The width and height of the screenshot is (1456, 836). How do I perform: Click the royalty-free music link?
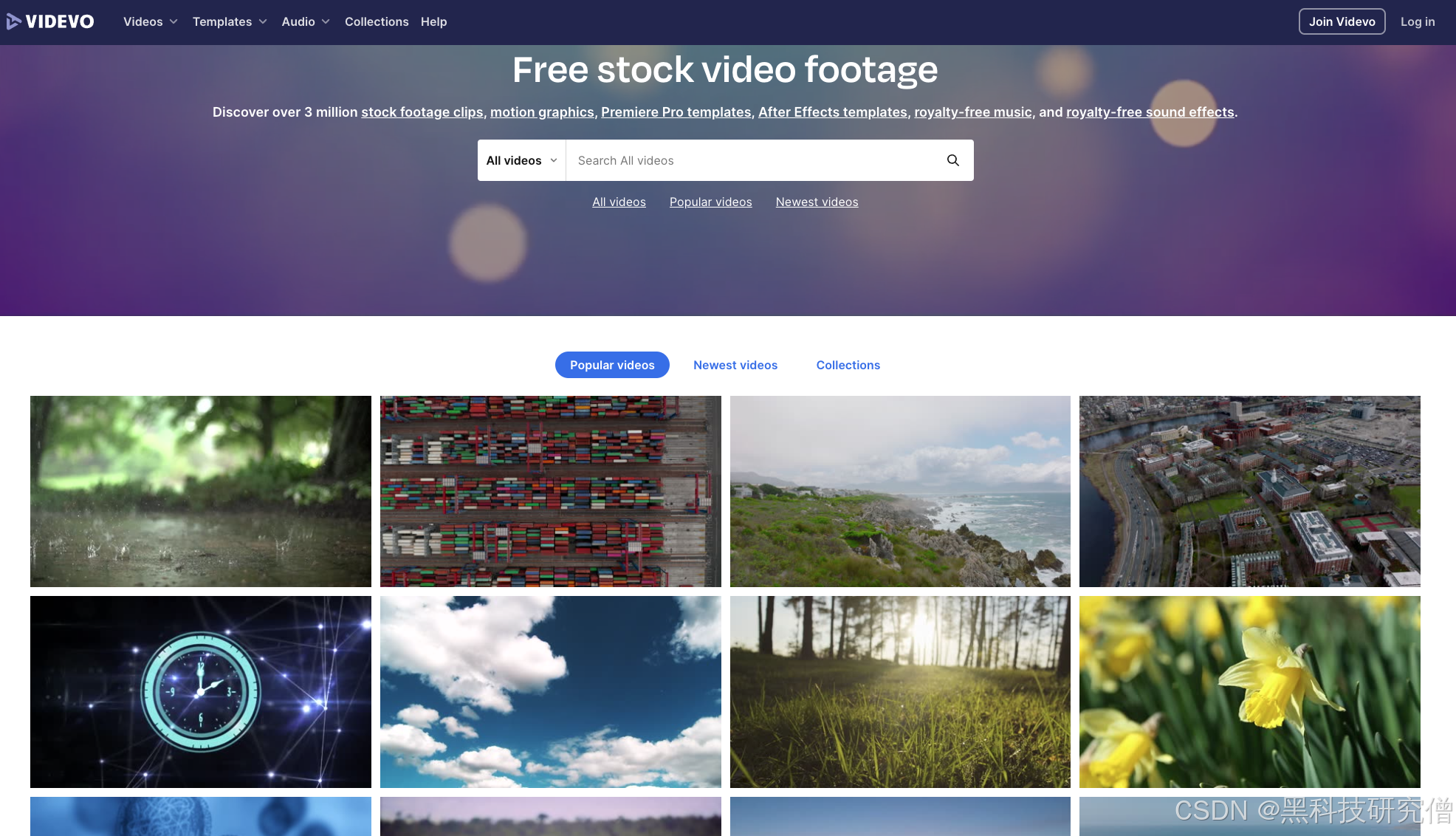pyautogui.click(x=972, y=112)
